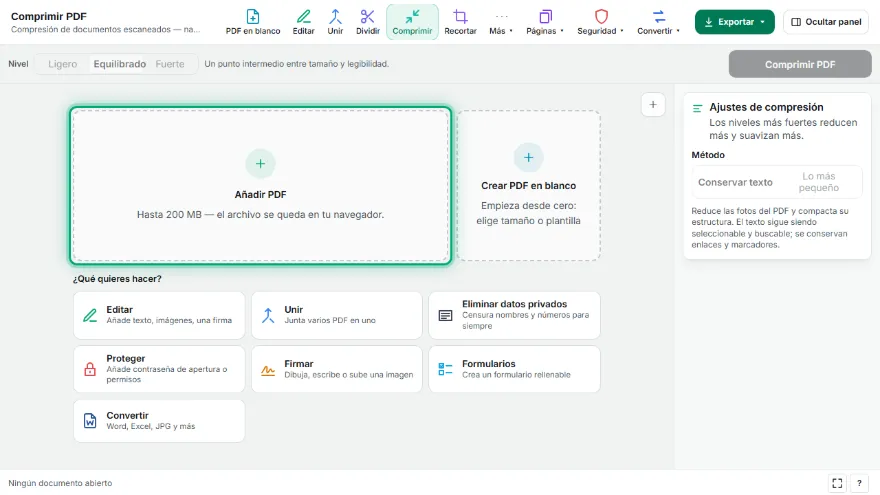Open the PDF en blanco tool
Viewport: 880px width, 495px height.
pos(253,22)
